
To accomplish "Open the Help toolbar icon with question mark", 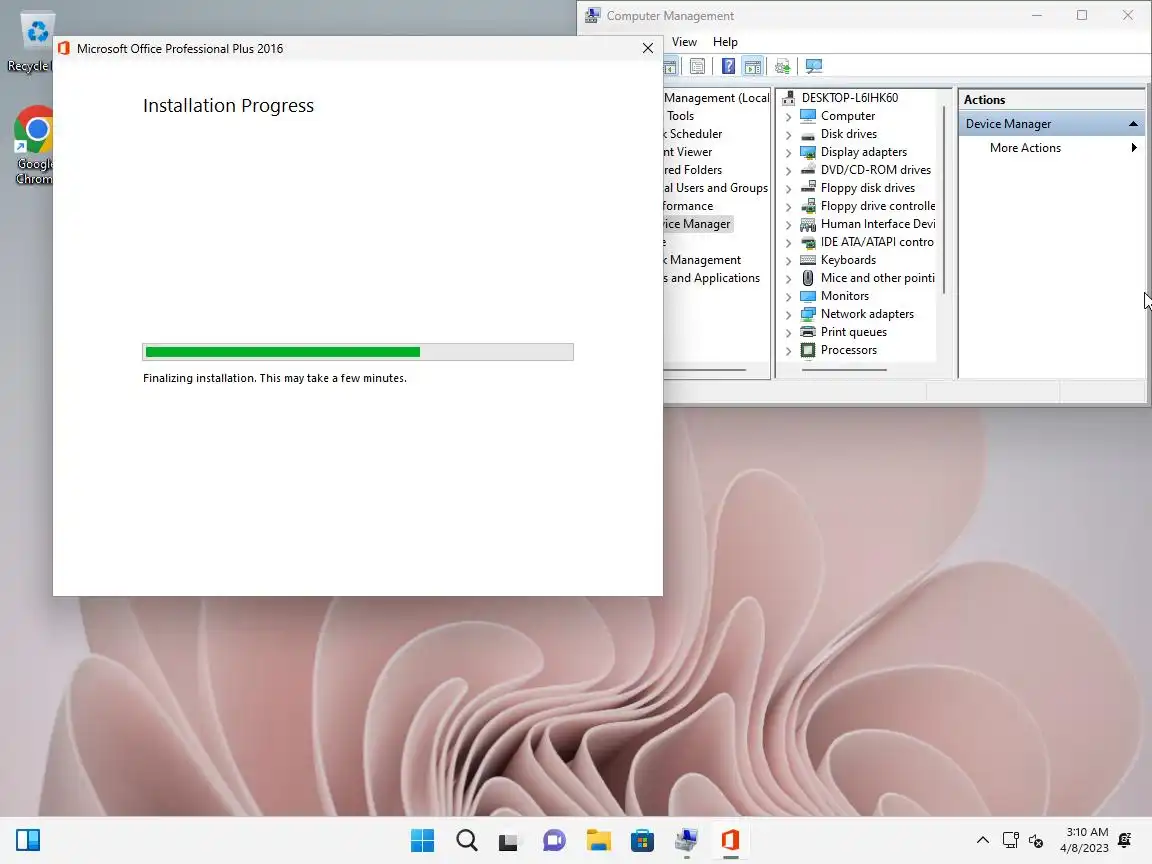I will point(728,66).
